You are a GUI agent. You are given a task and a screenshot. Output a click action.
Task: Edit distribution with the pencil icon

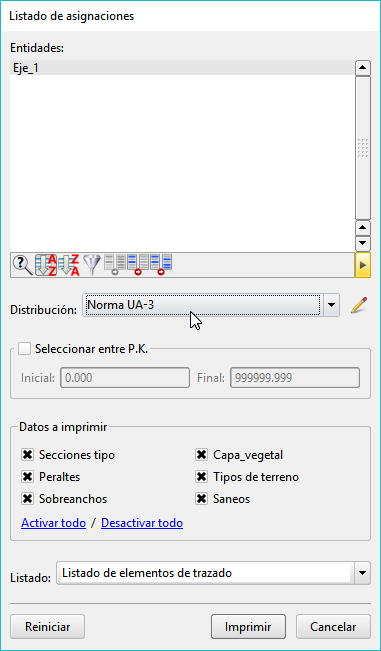(x=359, y=305)
